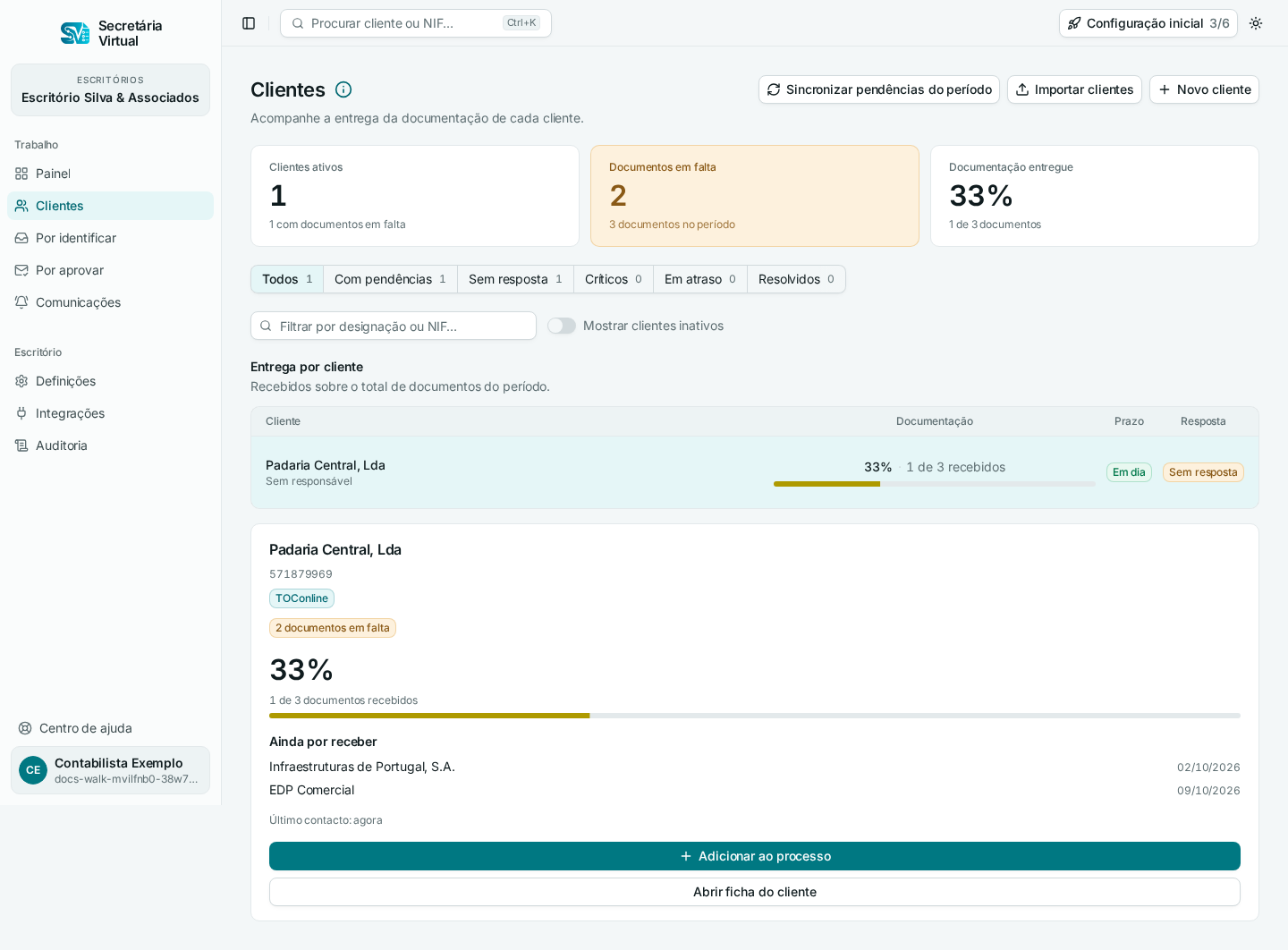Click the EDP Comercial entry
This screenshot has width=1288, height=950.
coord(311,790)
